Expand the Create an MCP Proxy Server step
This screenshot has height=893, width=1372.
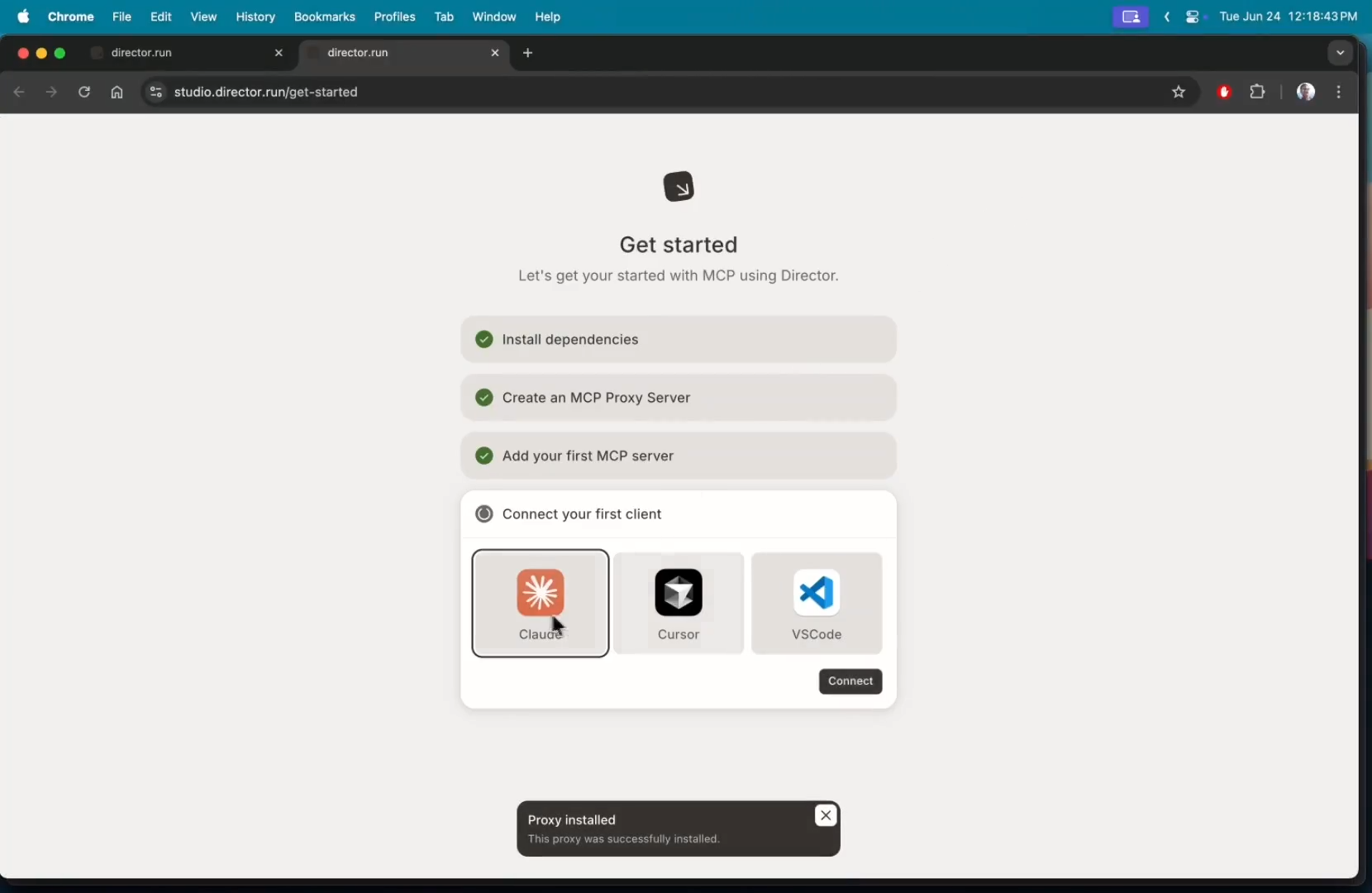pos(679,398)
